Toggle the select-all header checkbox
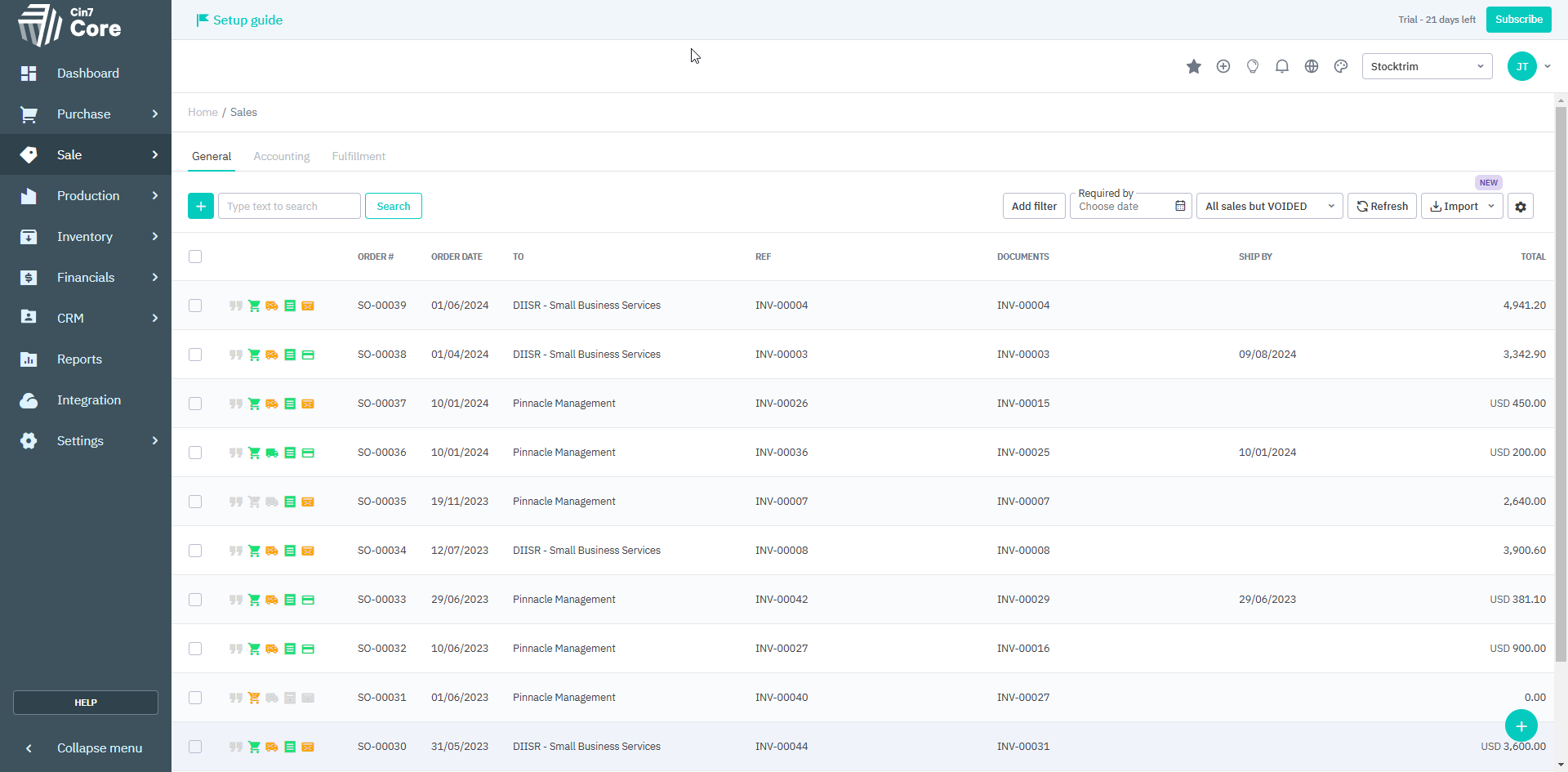 (x=195, y=257)
